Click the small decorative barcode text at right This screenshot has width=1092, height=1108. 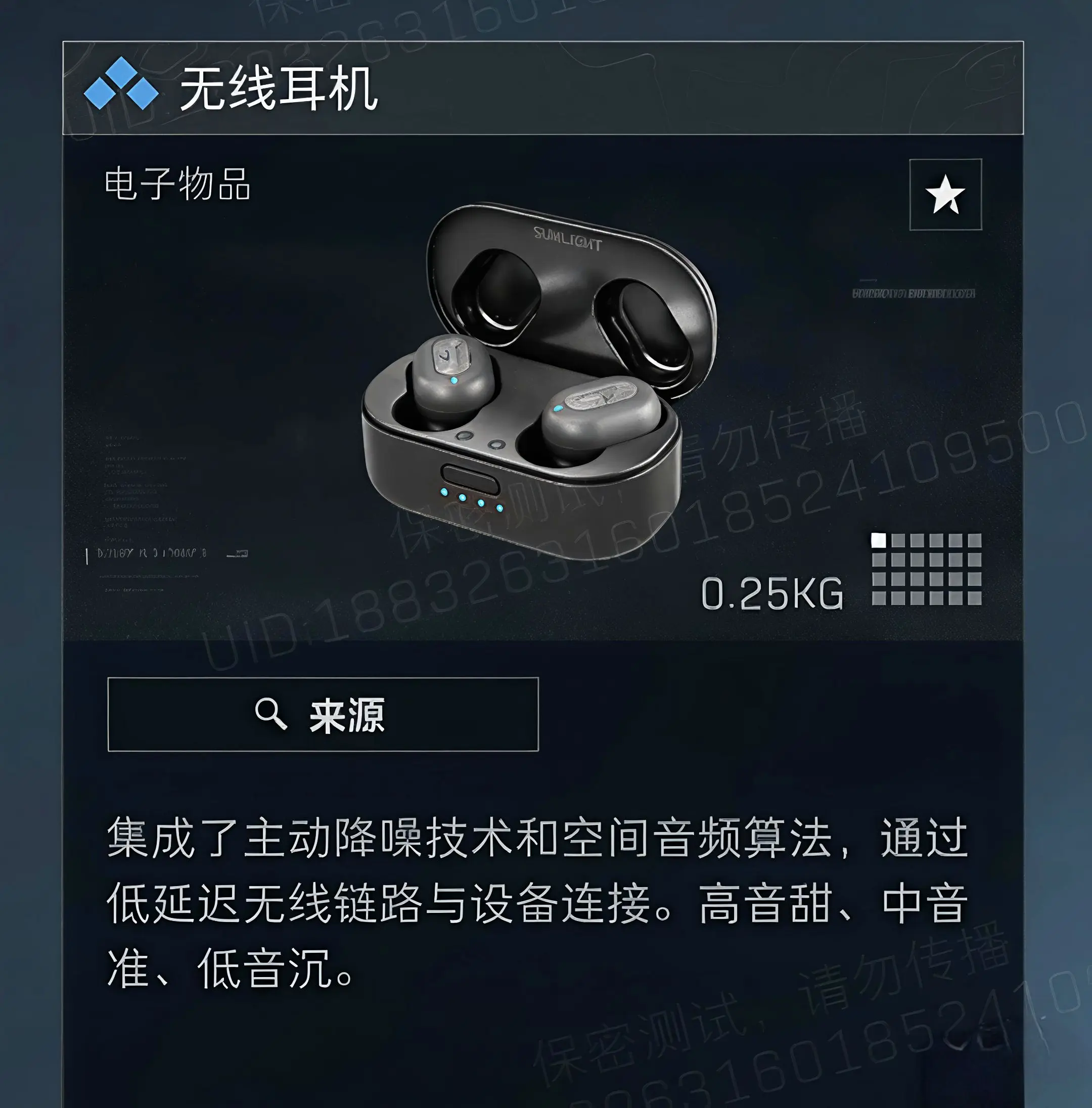pyautogui.click(x=913, y=293)
